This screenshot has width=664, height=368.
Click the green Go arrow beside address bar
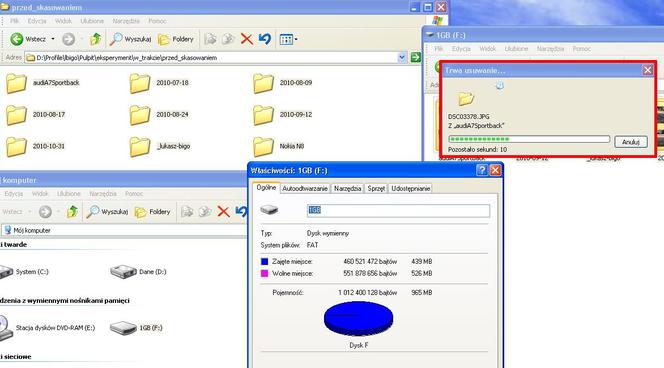click(x=415, y=57)
